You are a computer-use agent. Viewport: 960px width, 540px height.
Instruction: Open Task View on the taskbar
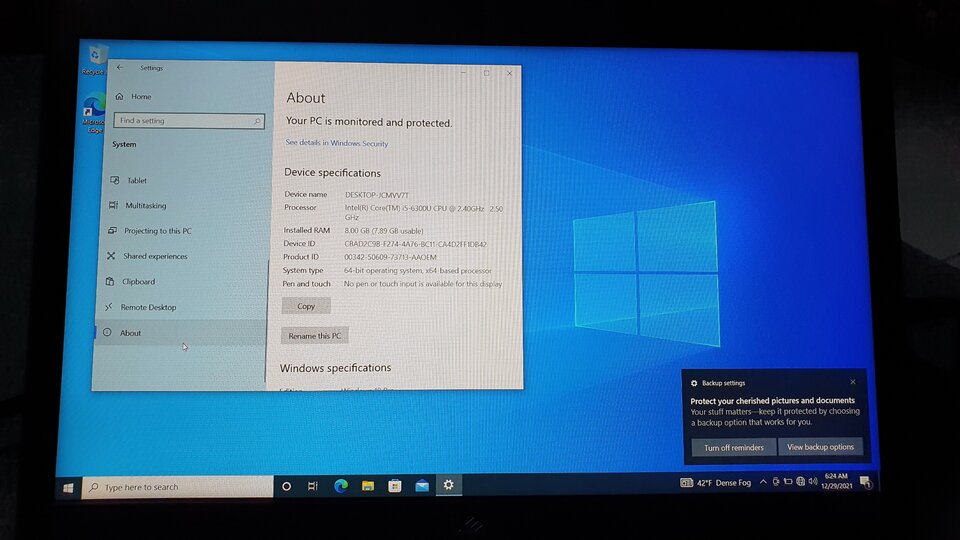[313, 486]
